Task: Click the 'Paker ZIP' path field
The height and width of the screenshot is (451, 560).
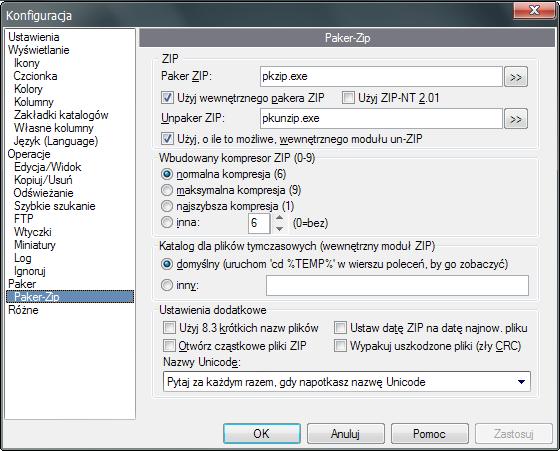Action: click(381, 76)
